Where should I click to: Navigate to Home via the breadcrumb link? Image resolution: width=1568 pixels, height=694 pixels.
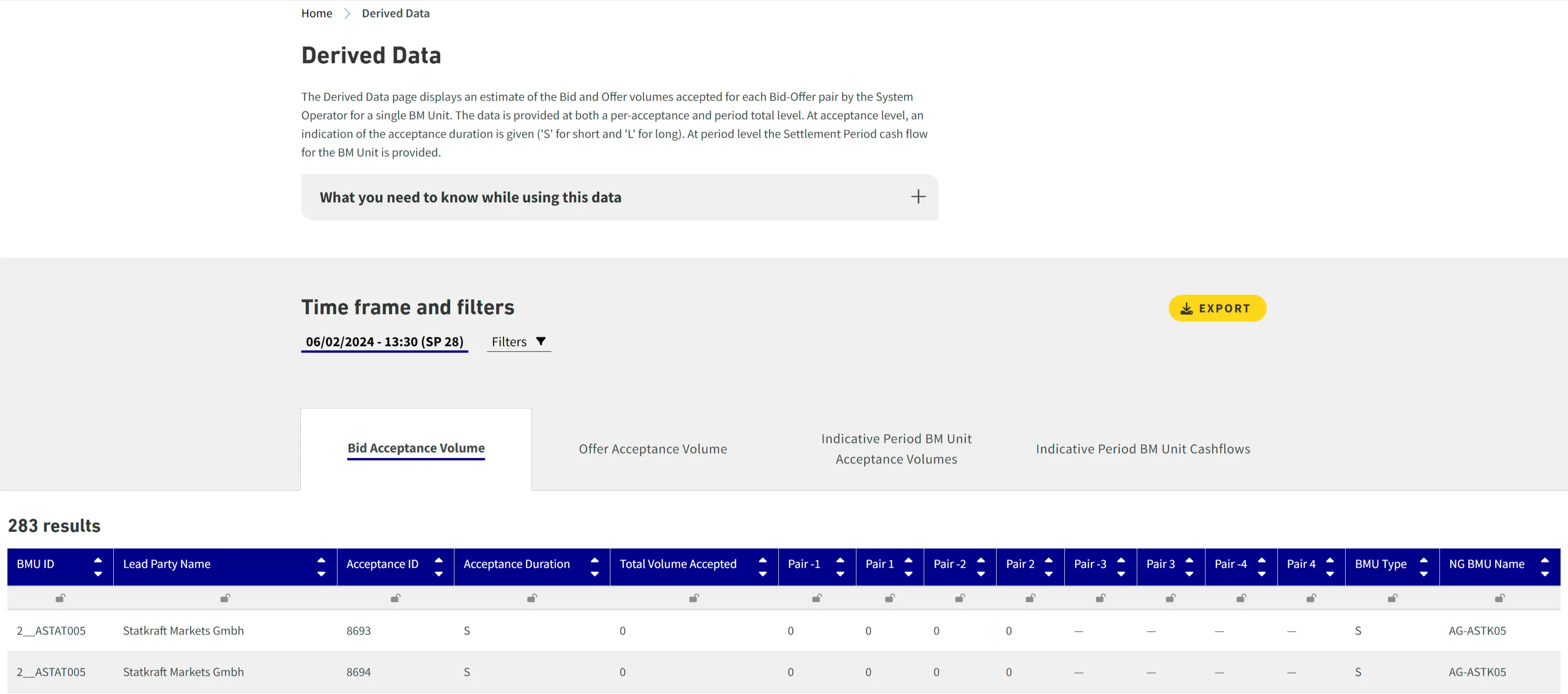[316, 13]
